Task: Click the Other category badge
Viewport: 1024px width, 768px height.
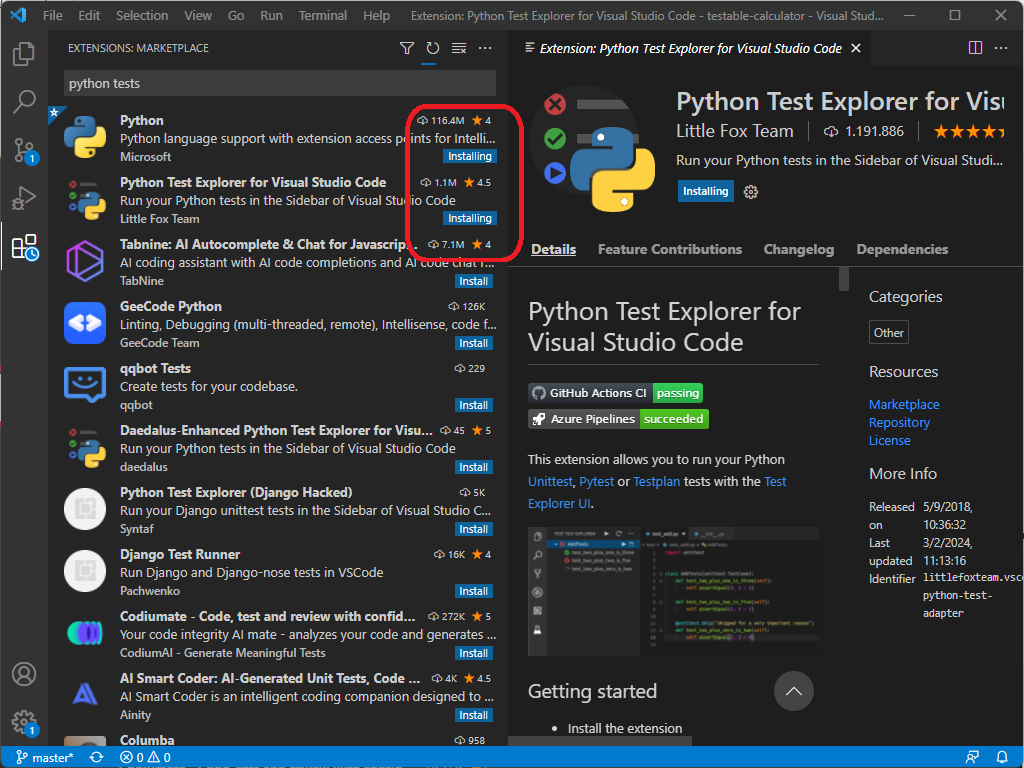Action: point(889,332)
